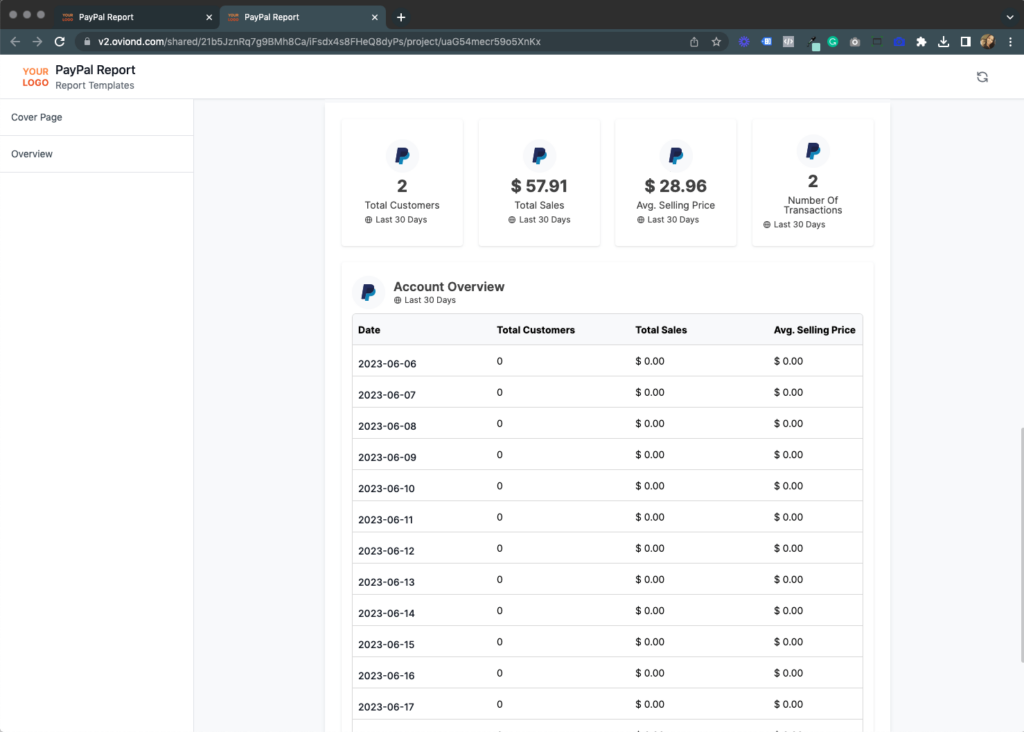This screenshot has width=1024, height=732.
Task: Close the active PayPal Report tab
Action: point(375,17)
